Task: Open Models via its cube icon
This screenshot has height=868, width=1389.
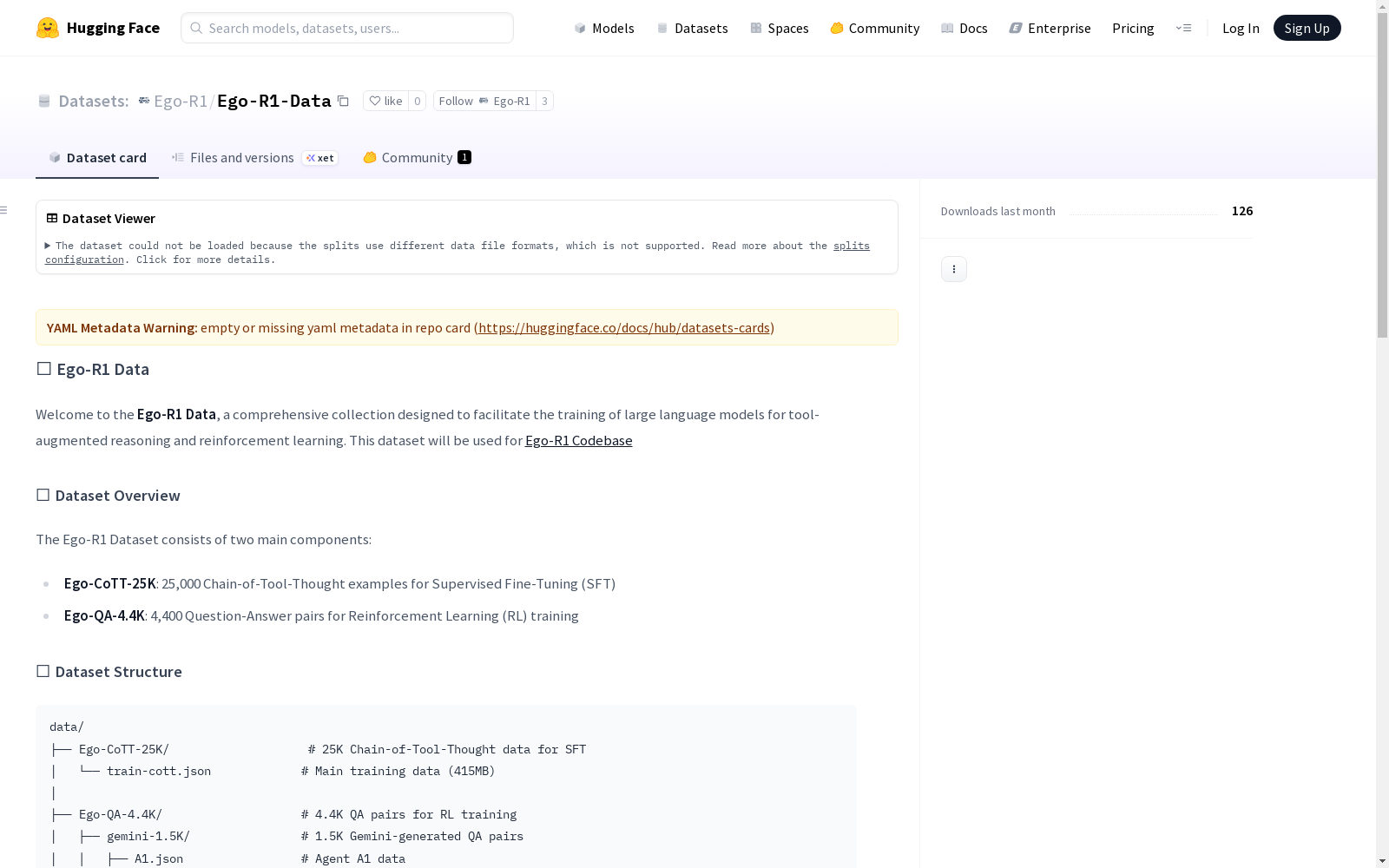Action: (x=580, y=28)
